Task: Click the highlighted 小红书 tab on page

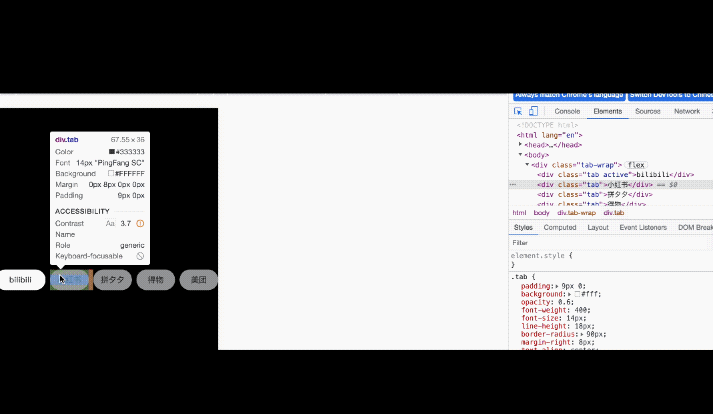Action: click(69, 279)
